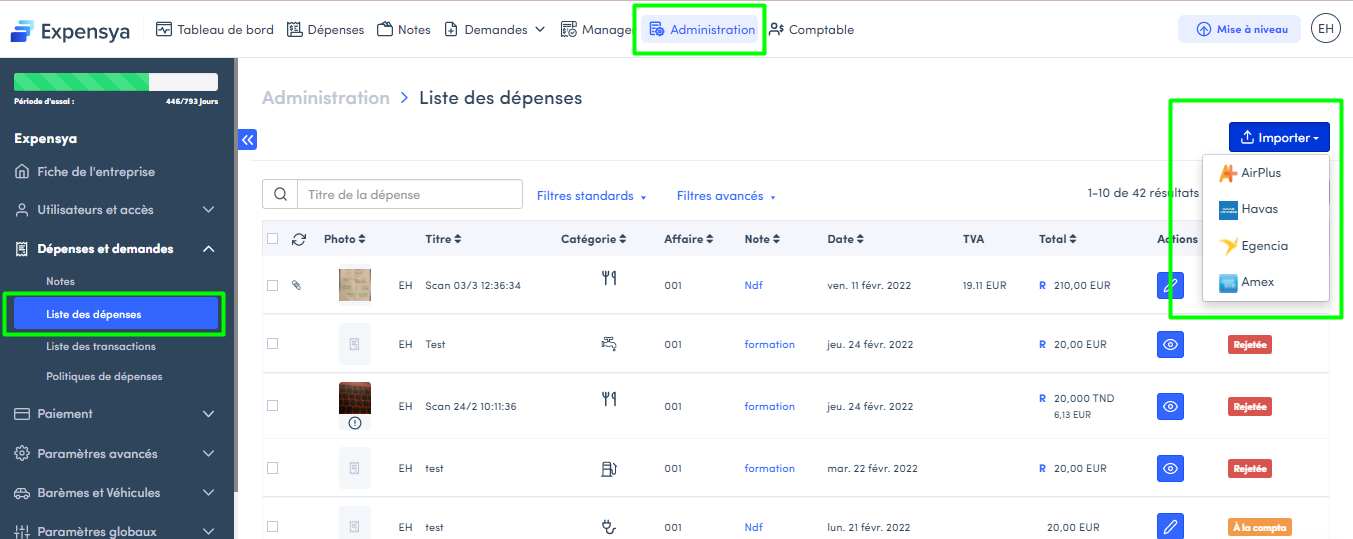Click the Mise à niveau button
This screenshot has height=539, width=1353.
(1240, 29)
